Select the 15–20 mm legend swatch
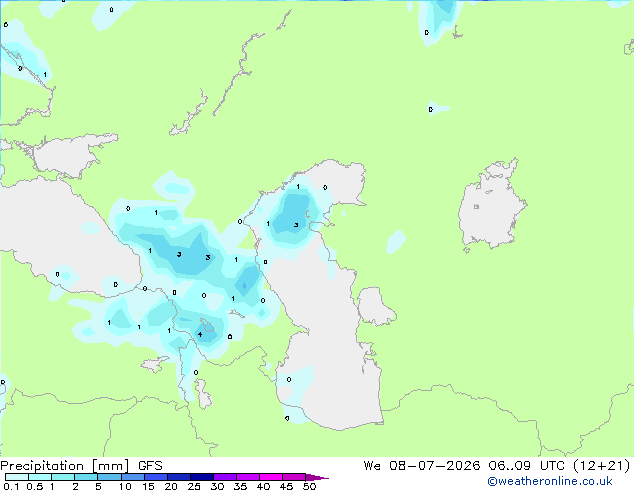The width and height of the screenshot is (634, 490). 156,477
